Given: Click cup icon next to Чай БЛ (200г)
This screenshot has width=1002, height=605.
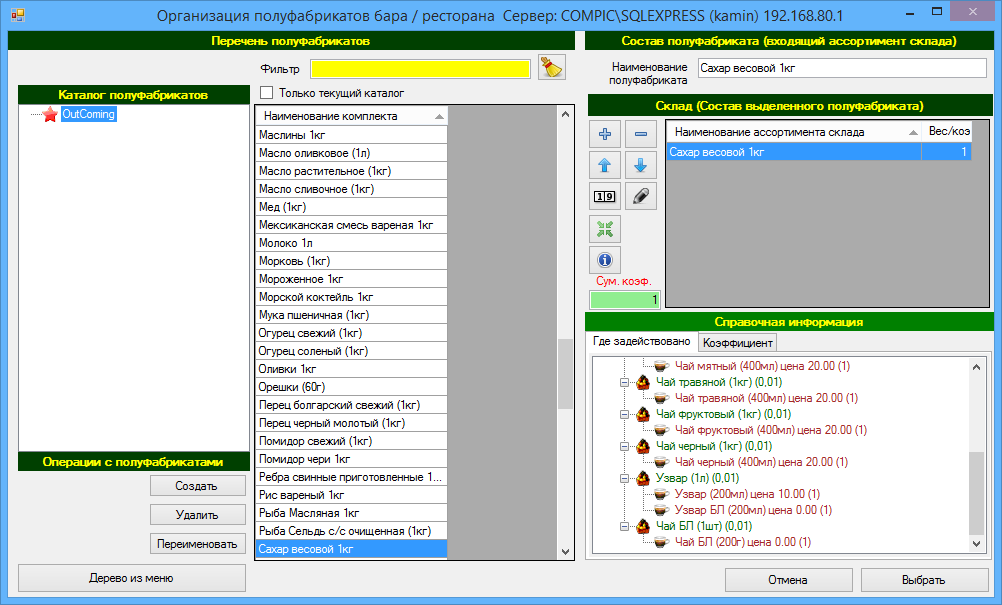Looking at the screenshot, I should (x=661, y=542).
